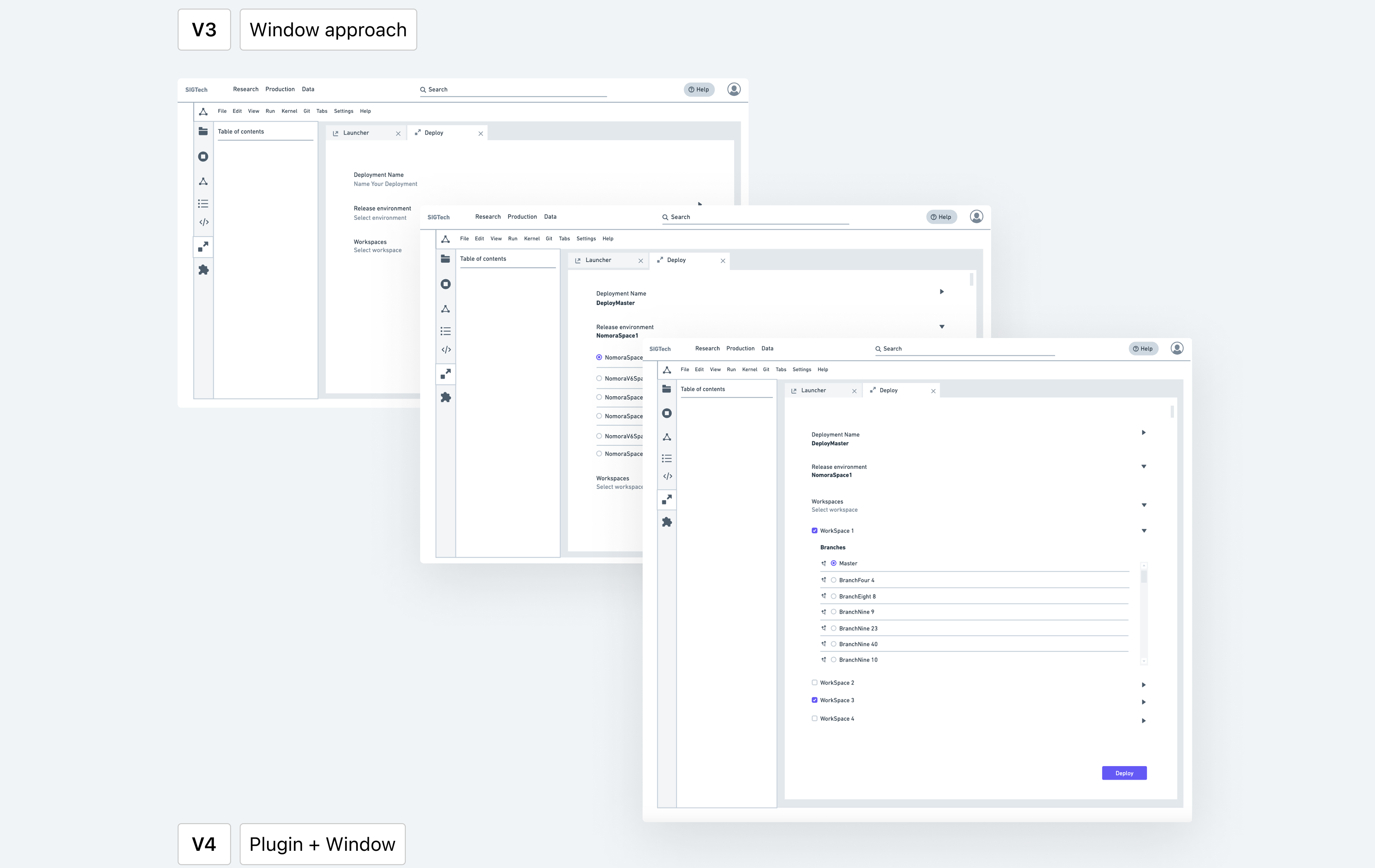Click stop-circle running kernels icon in front window

666,413
